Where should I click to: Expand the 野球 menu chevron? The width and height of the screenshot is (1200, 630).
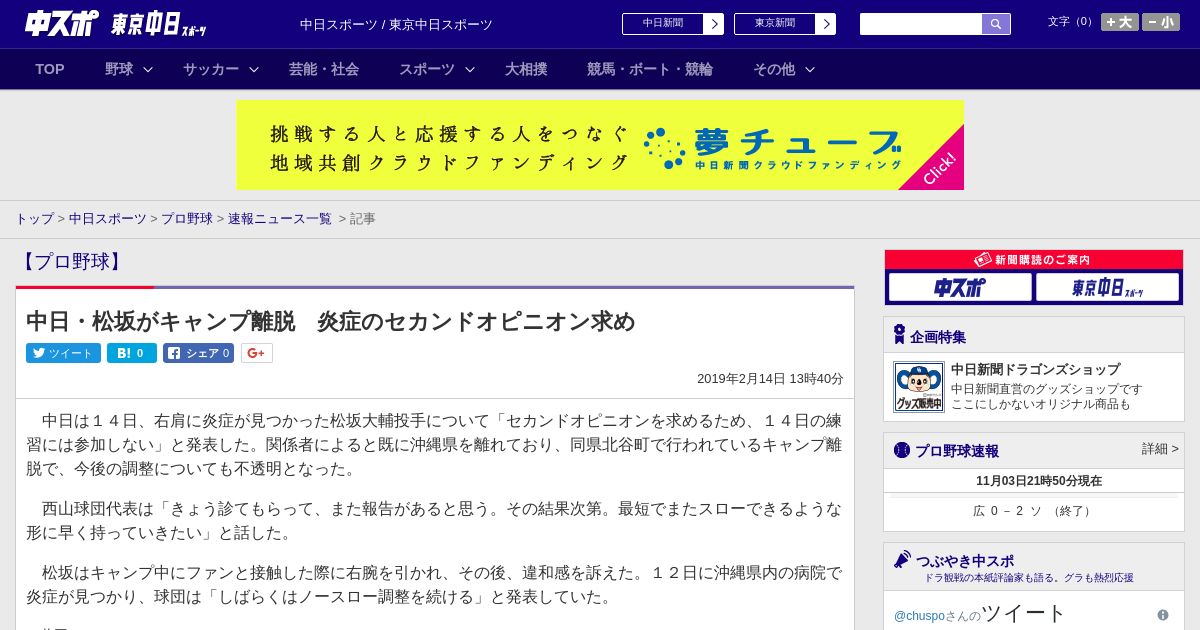pos(148,69)
